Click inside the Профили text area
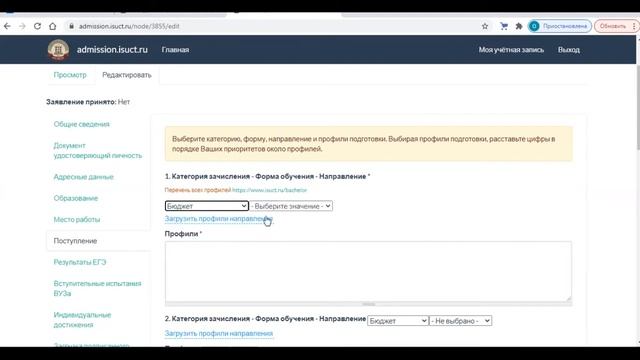The image size is (640, 360). click(x=368, y=271)
